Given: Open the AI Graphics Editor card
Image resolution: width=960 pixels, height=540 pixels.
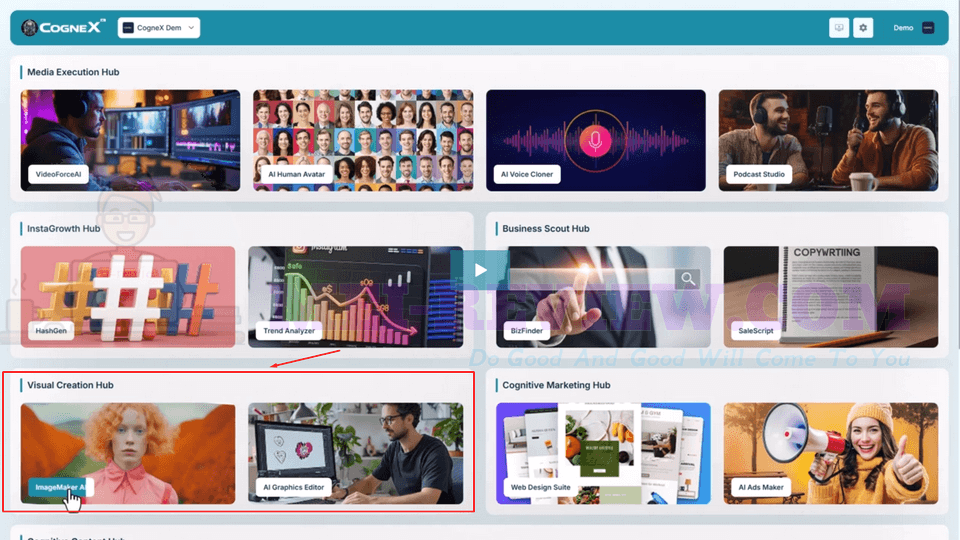Looking at the screenshot, I should (356, 454).
